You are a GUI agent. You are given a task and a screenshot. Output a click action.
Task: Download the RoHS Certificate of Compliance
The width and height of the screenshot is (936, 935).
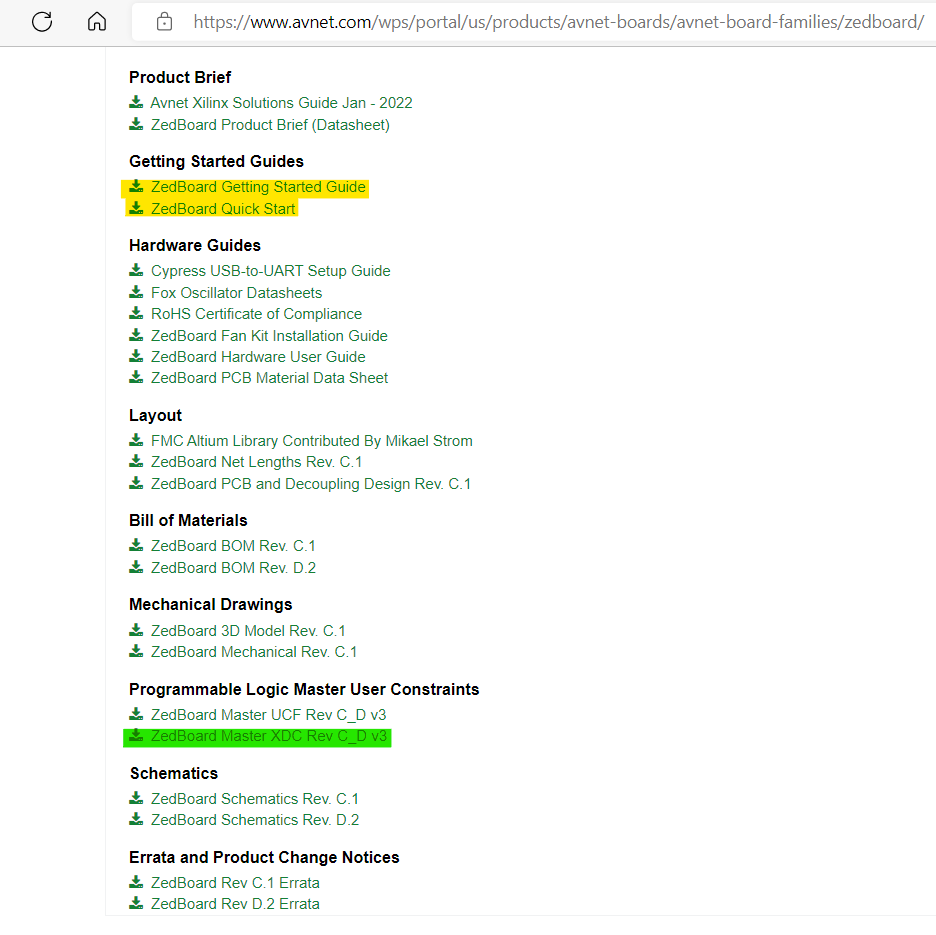[x=256, y=314]
